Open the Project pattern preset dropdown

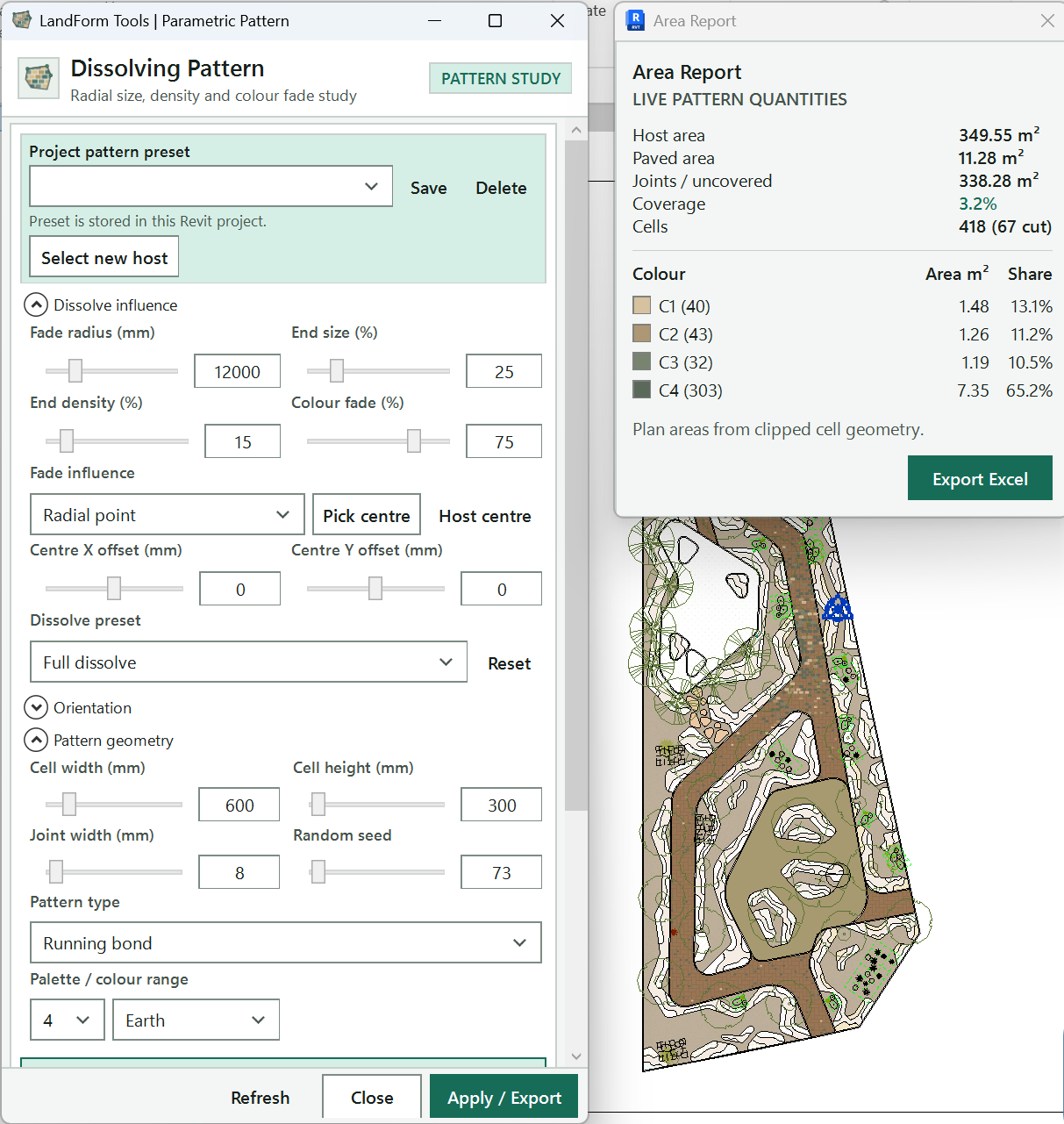pos(211,186)
